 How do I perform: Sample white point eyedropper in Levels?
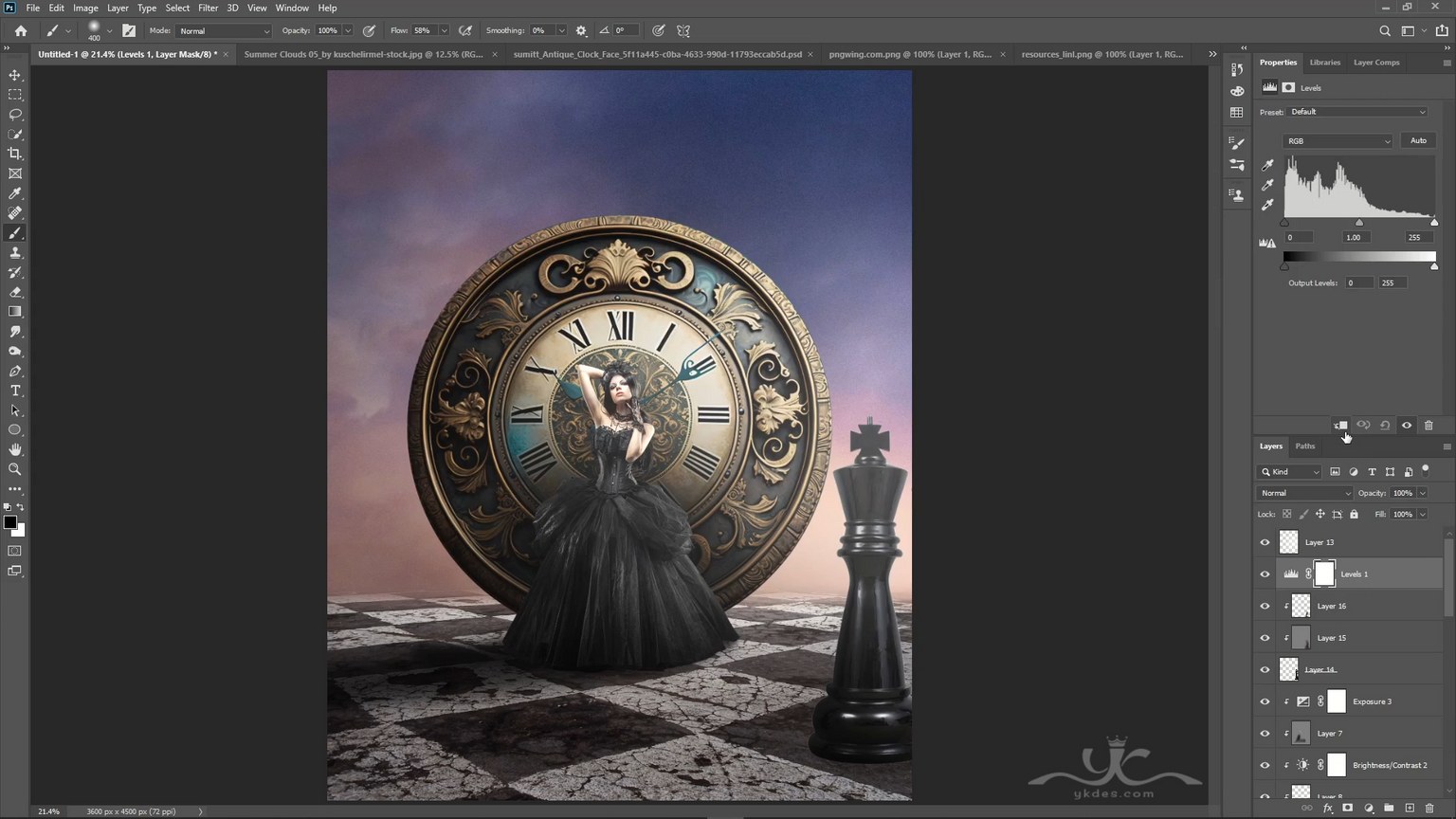coord(1267,205)
